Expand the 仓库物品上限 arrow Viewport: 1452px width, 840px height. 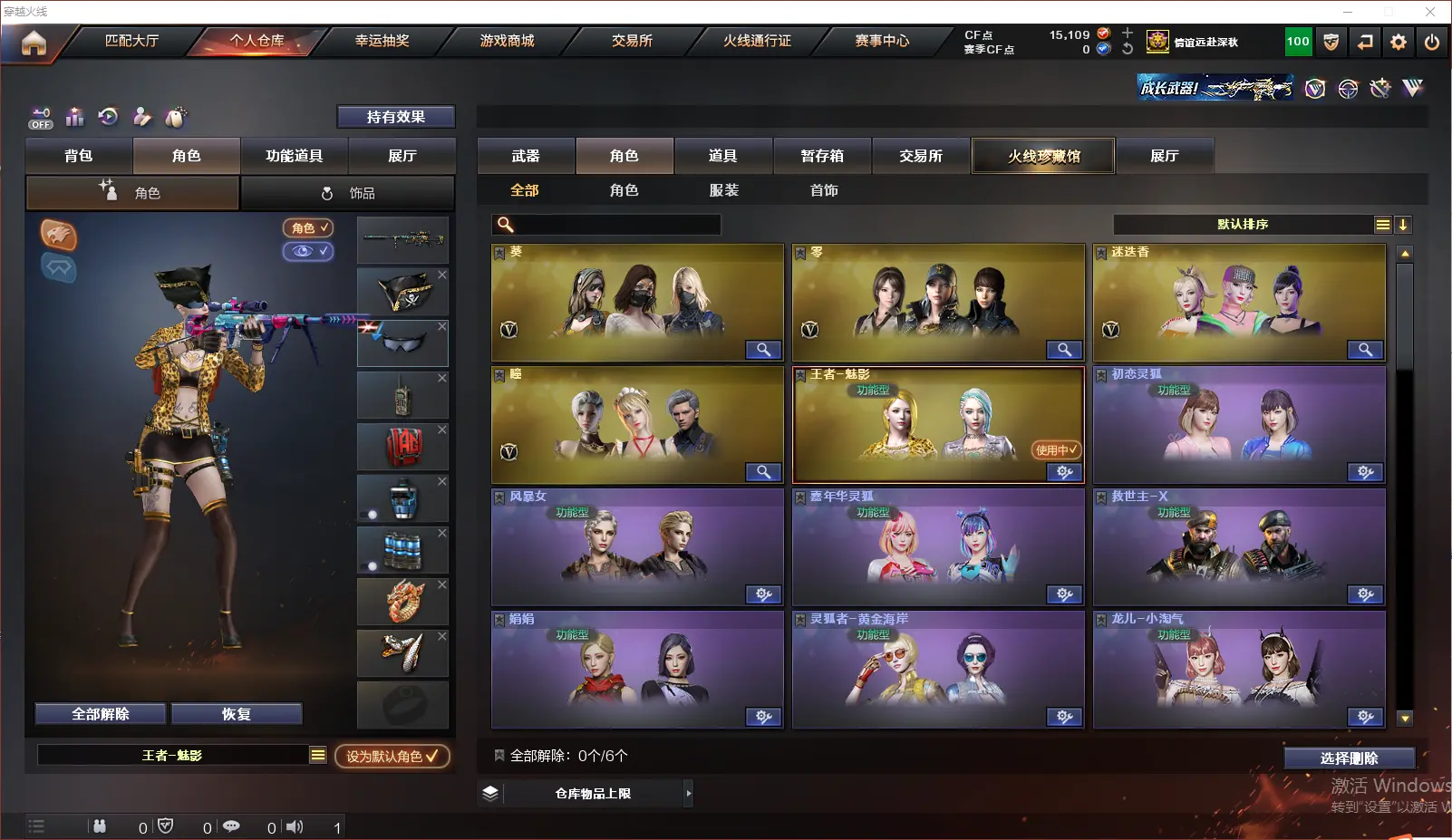click(x=689, y=793)
